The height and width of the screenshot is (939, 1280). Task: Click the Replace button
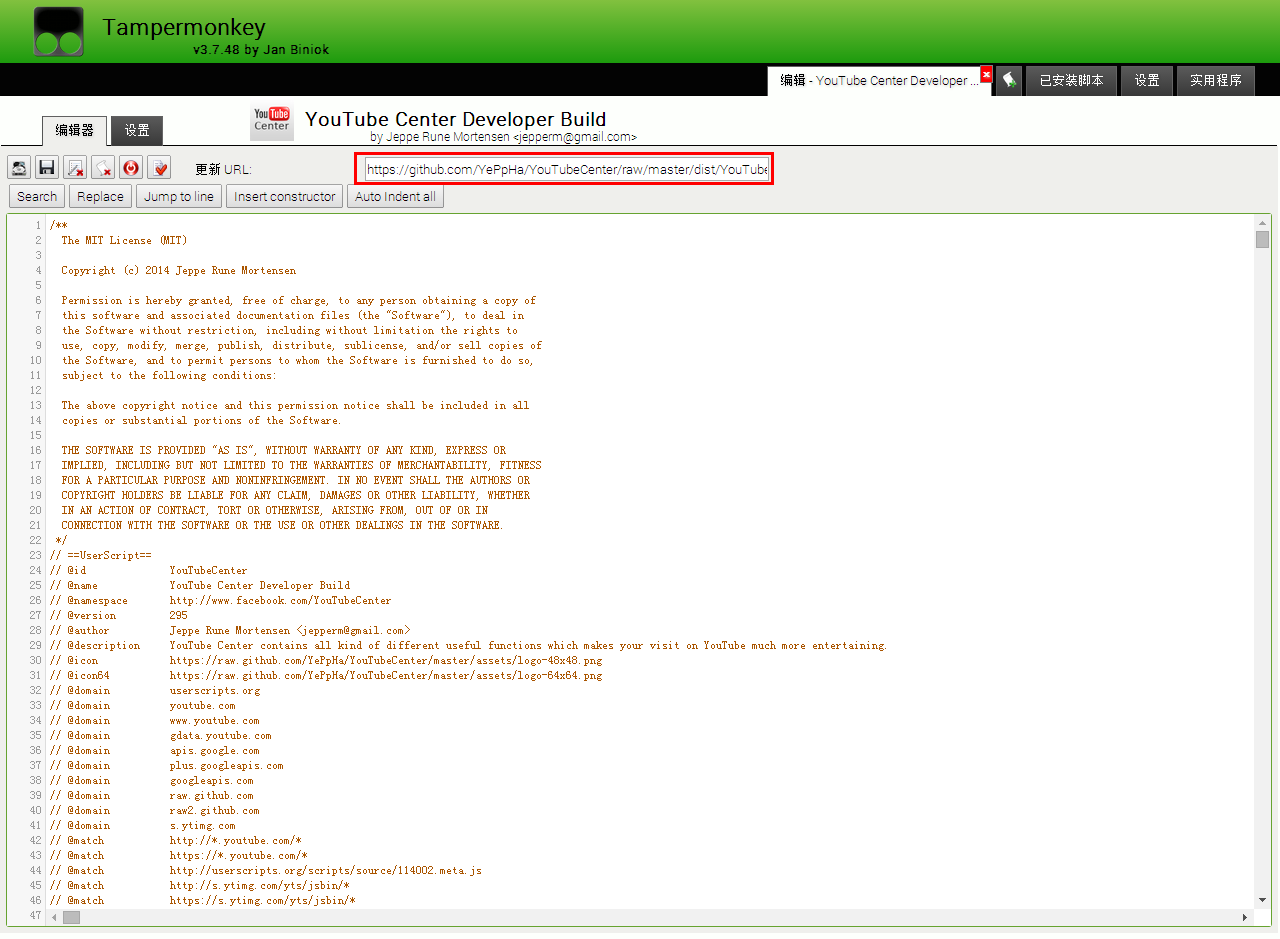pyautogui.click(x=100, y=196)
